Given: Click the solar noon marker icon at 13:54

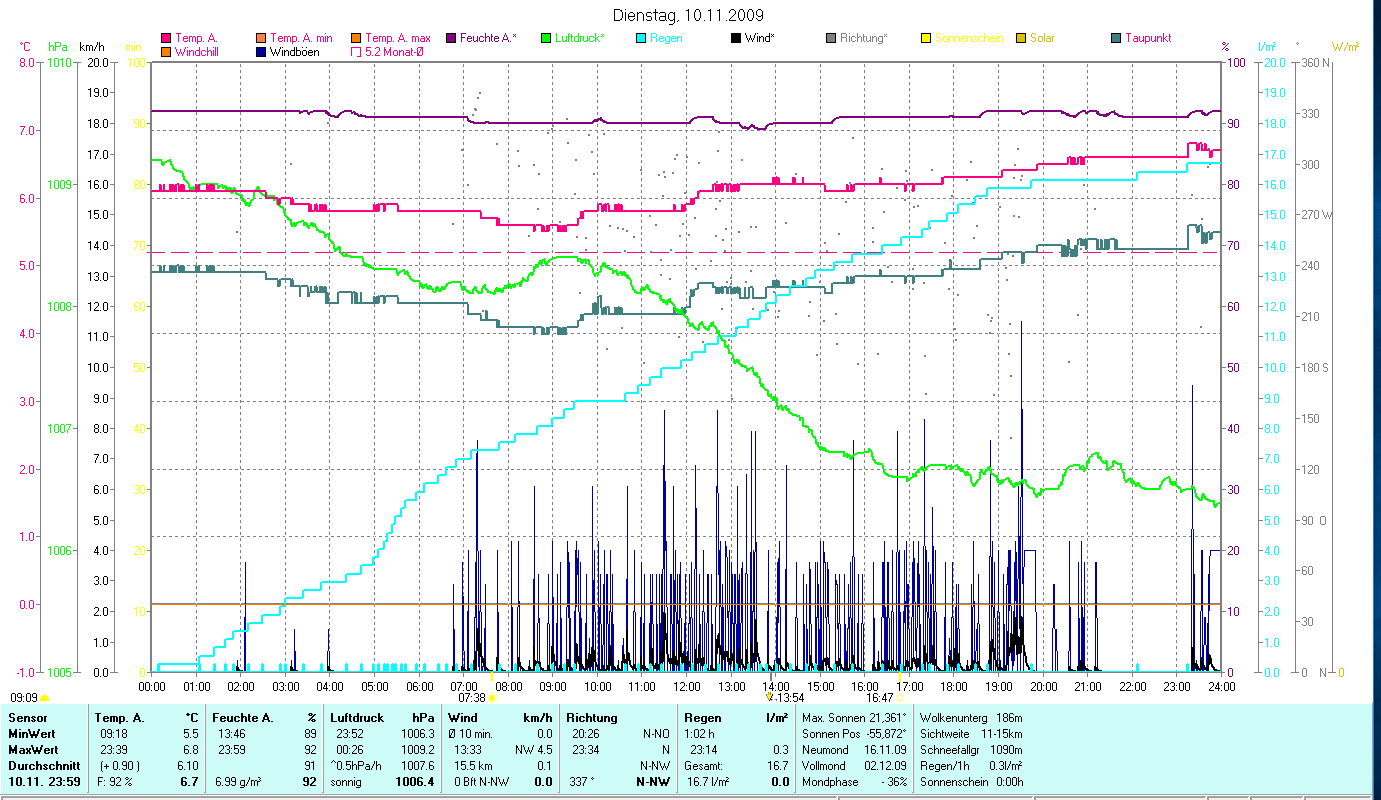Looking at the screenshot, I should point(769,697).
